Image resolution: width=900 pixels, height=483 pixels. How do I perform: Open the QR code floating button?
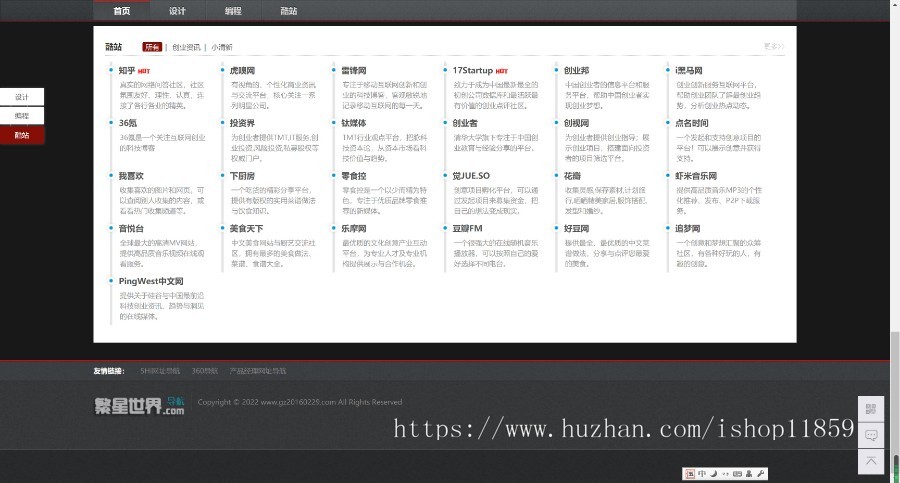coord(871,409)
